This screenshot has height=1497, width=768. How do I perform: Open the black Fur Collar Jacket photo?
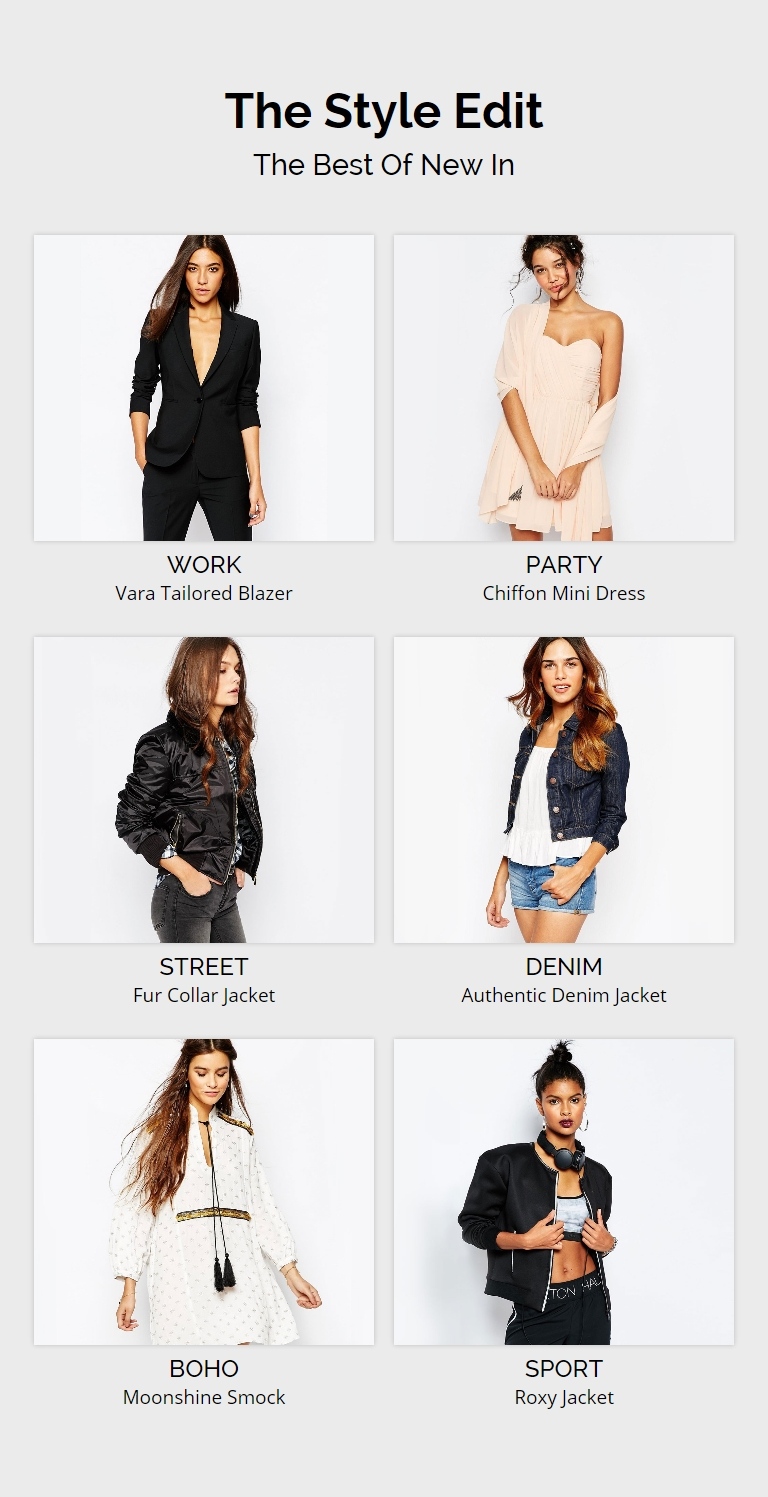pos(204,790)
